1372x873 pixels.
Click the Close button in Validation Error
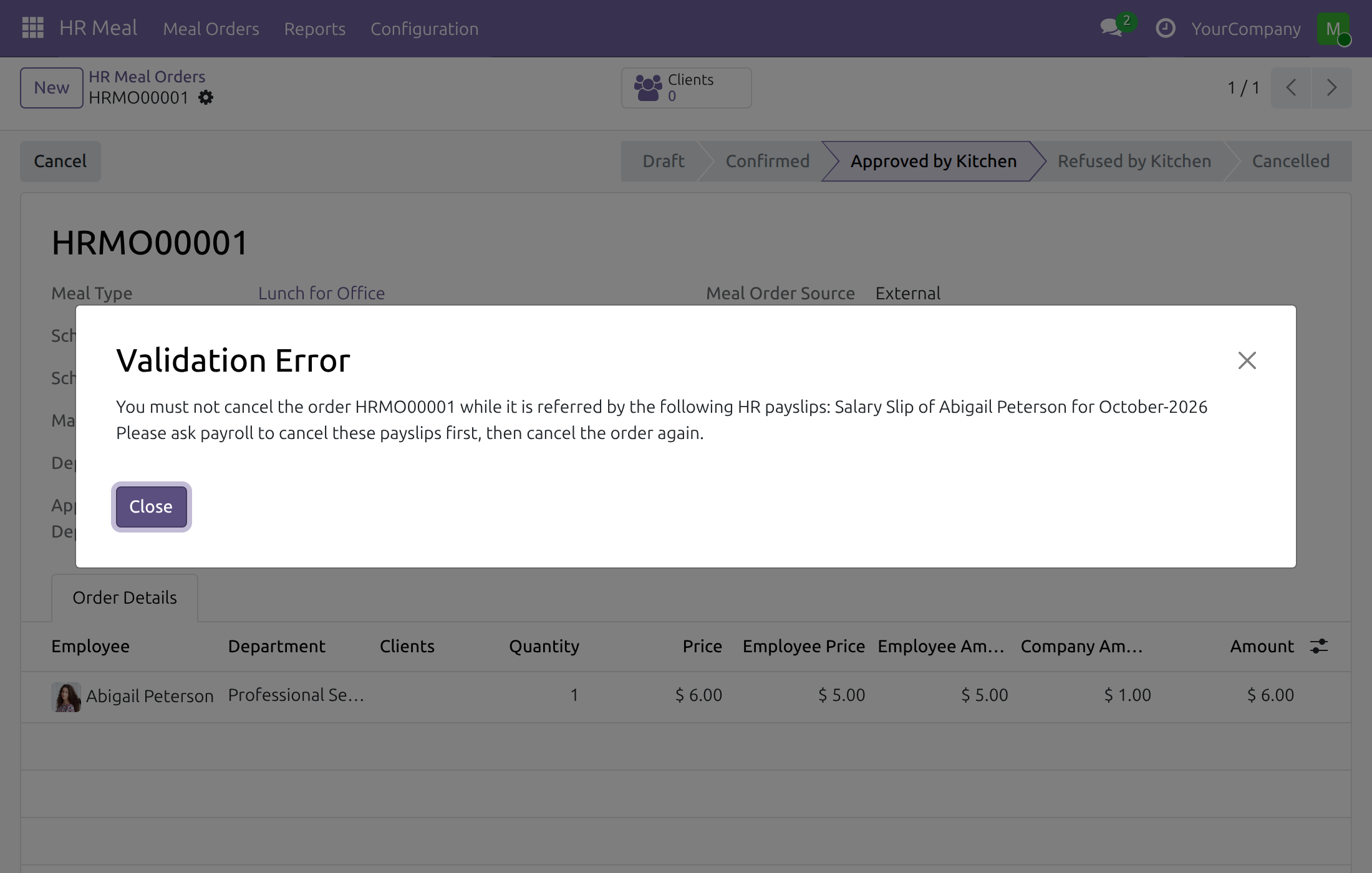(x=151, y=506)
